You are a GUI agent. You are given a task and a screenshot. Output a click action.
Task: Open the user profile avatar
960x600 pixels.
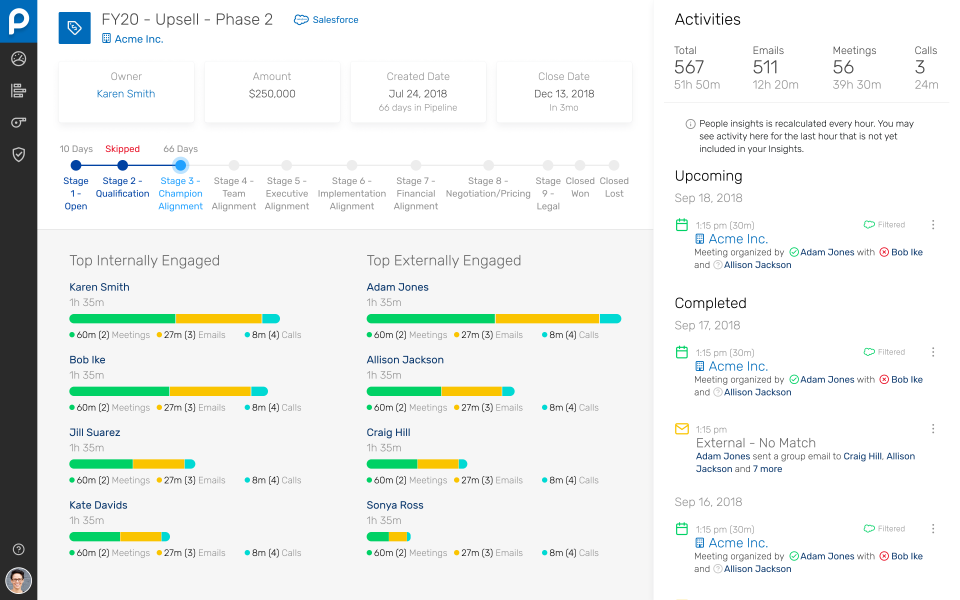[18, 581]
